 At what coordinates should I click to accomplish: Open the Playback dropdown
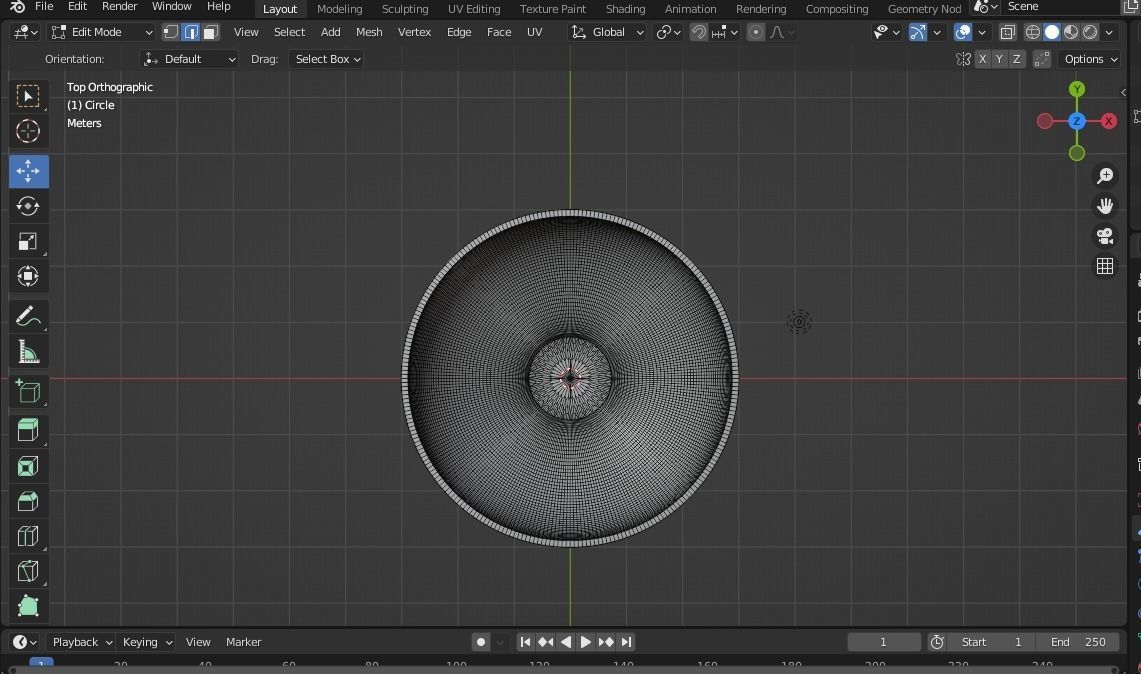[x=81, y=642]
